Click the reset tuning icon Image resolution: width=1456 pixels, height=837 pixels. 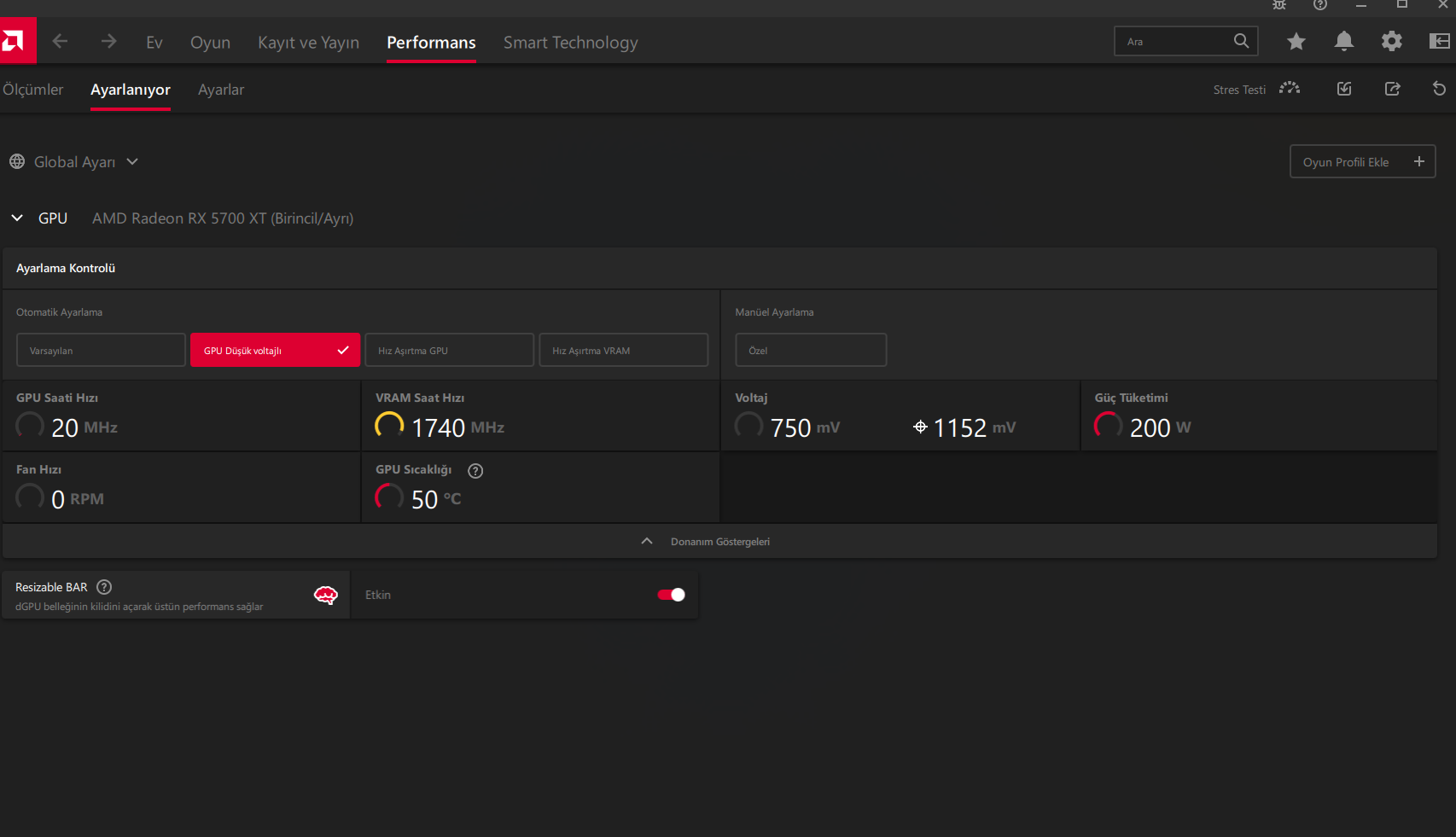tap(1439, 89)
